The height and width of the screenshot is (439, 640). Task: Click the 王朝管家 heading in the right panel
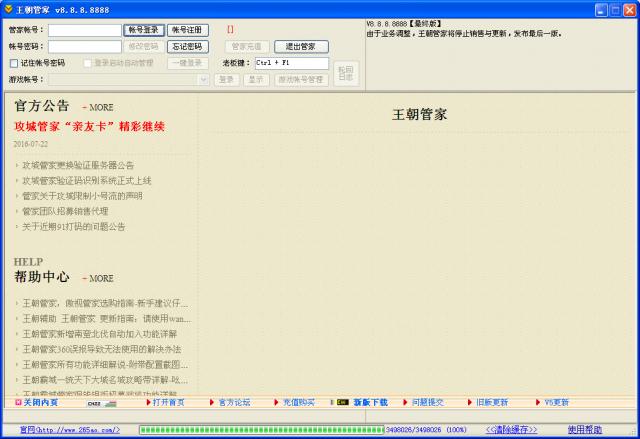[420, 115]
